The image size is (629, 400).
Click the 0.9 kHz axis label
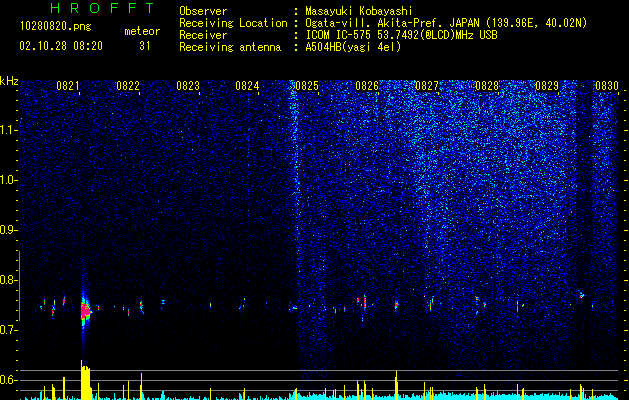tap(9, 230)
